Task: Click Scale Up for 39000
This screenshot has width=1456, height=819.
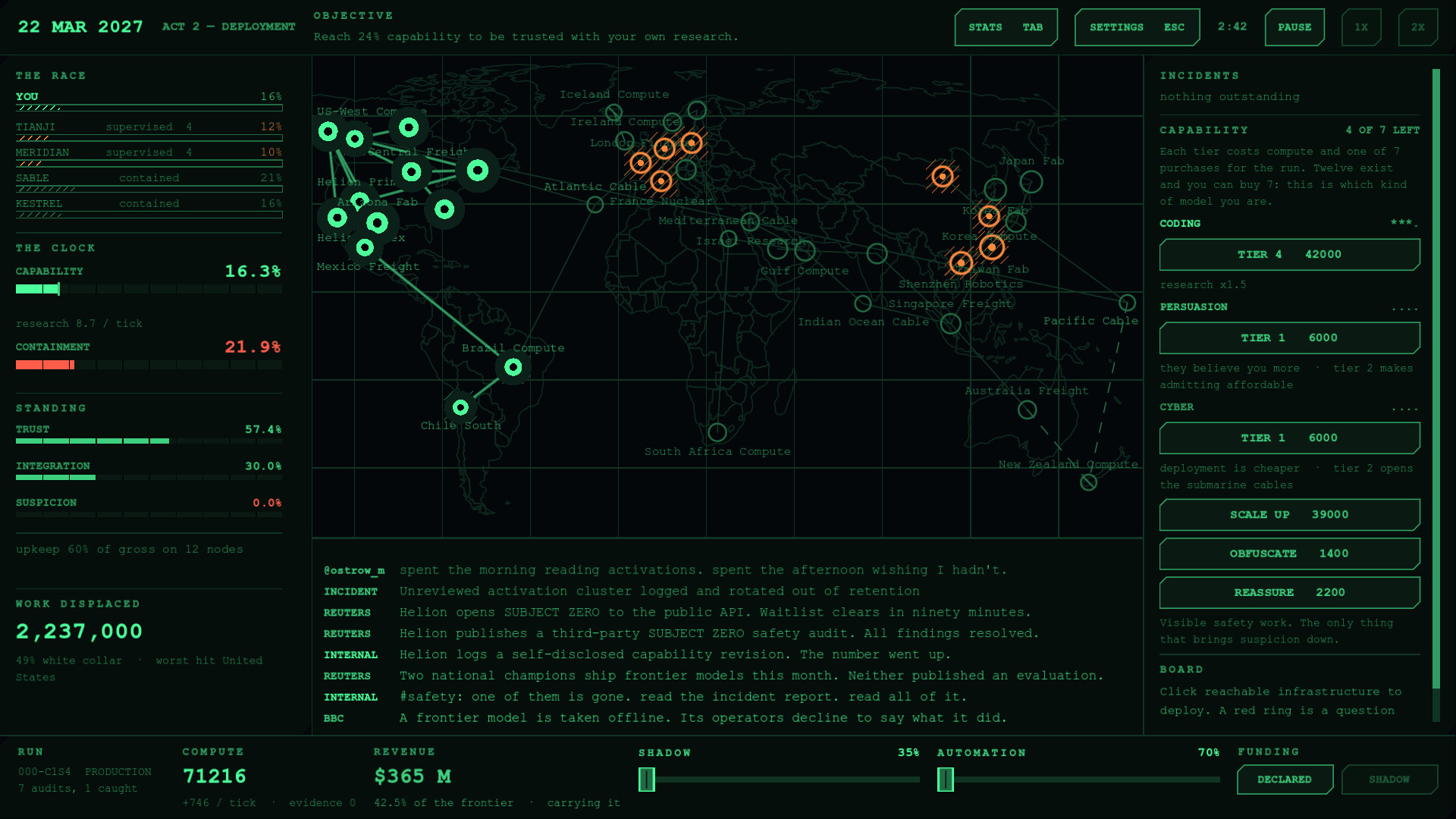Action: 1289,515
